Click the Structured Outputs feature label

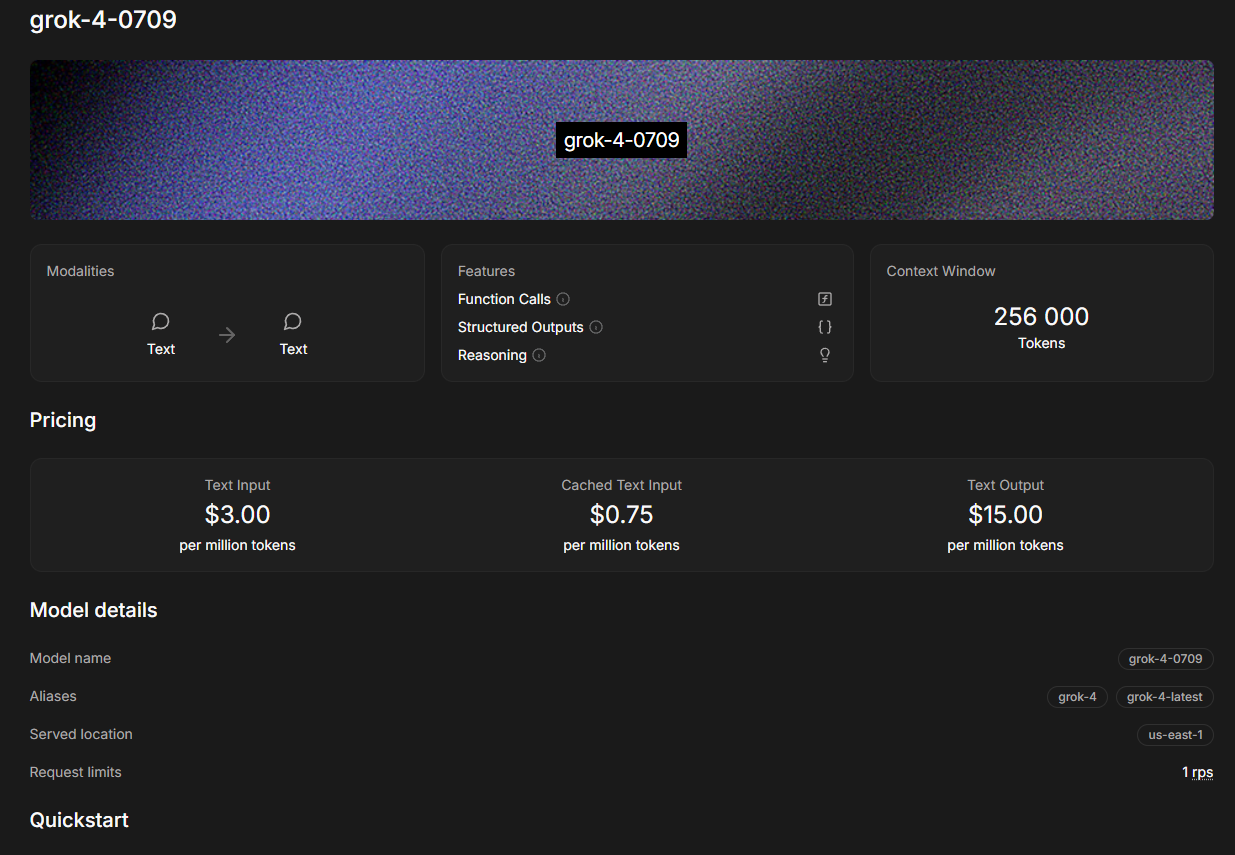click(x=521, y=327)
